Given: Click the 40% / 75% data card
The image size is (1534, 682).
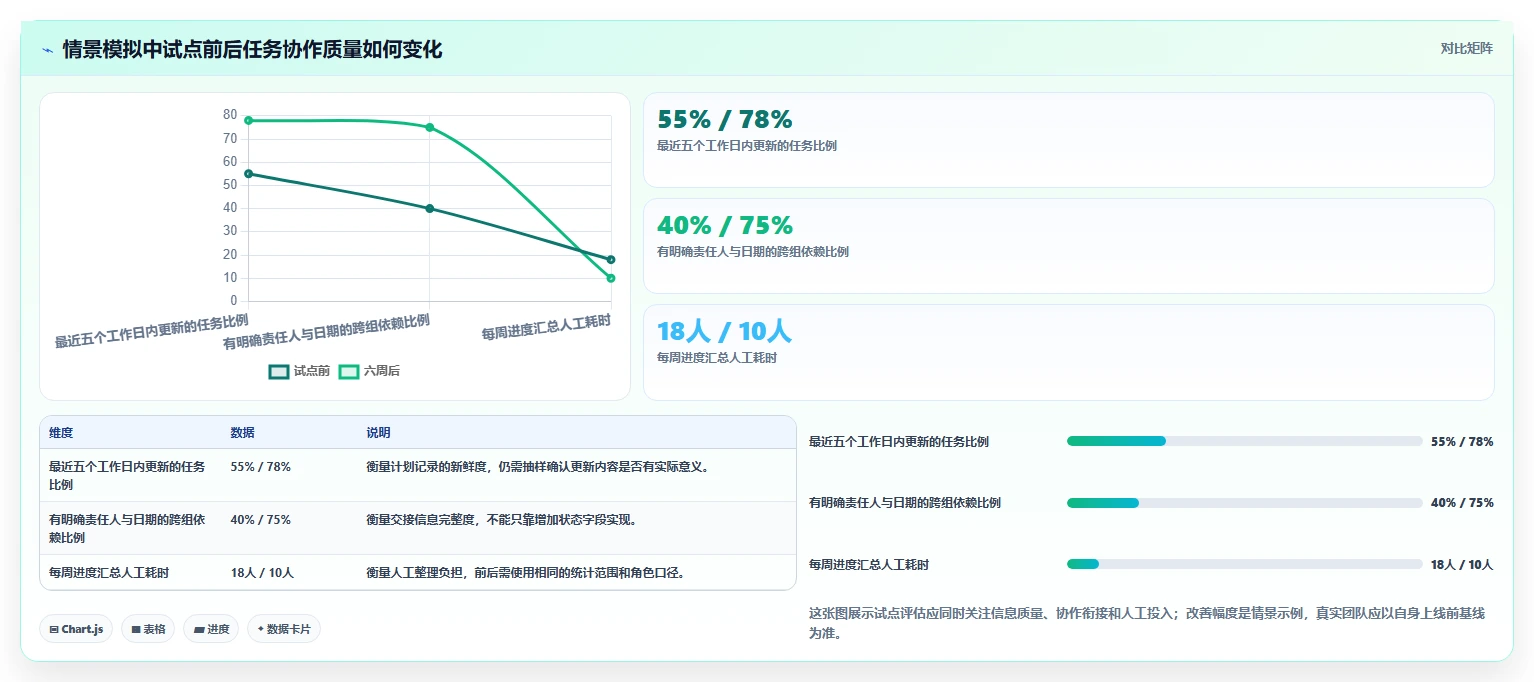Looking at the screenshot, I should [x=1068, y=246].
